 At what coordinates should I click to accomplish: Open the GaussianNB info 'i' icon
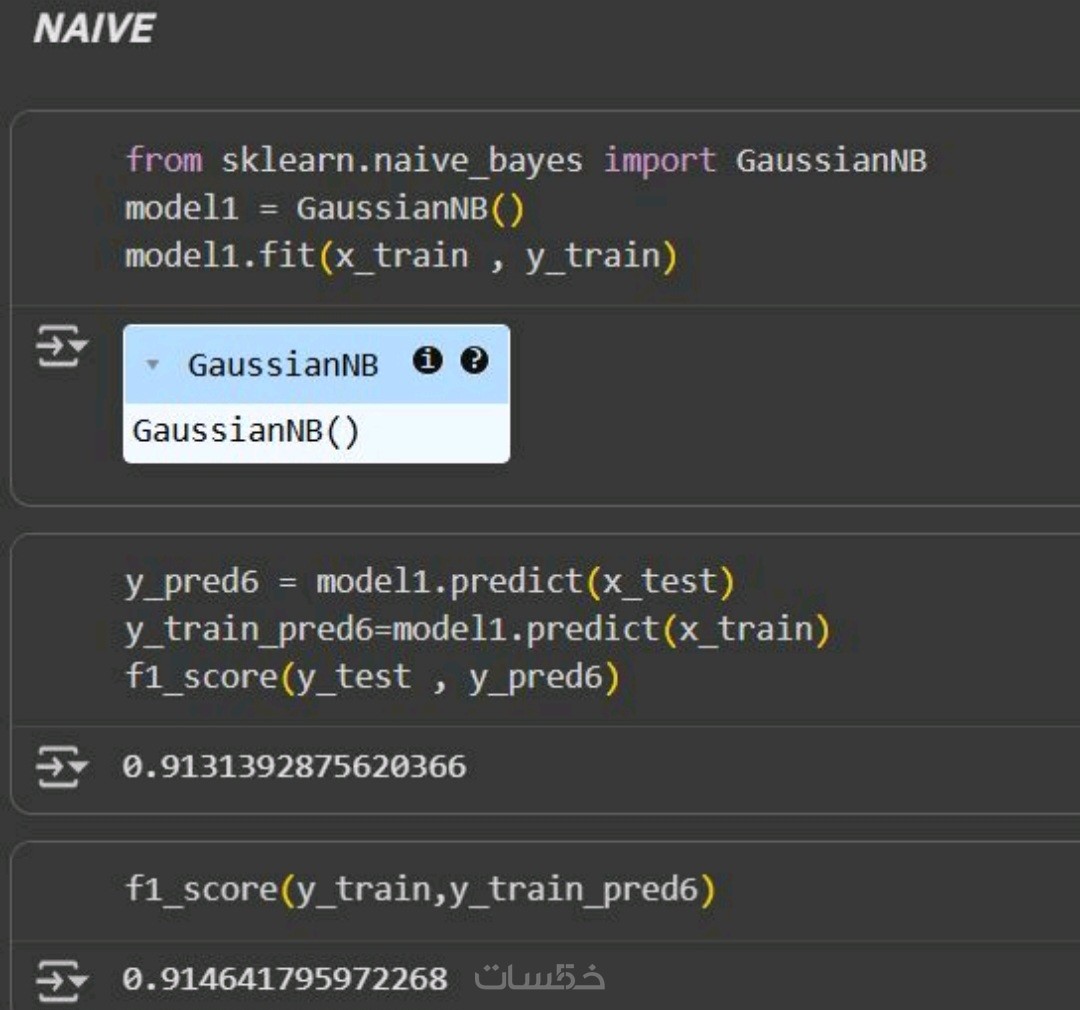click(x=427, y=360)
